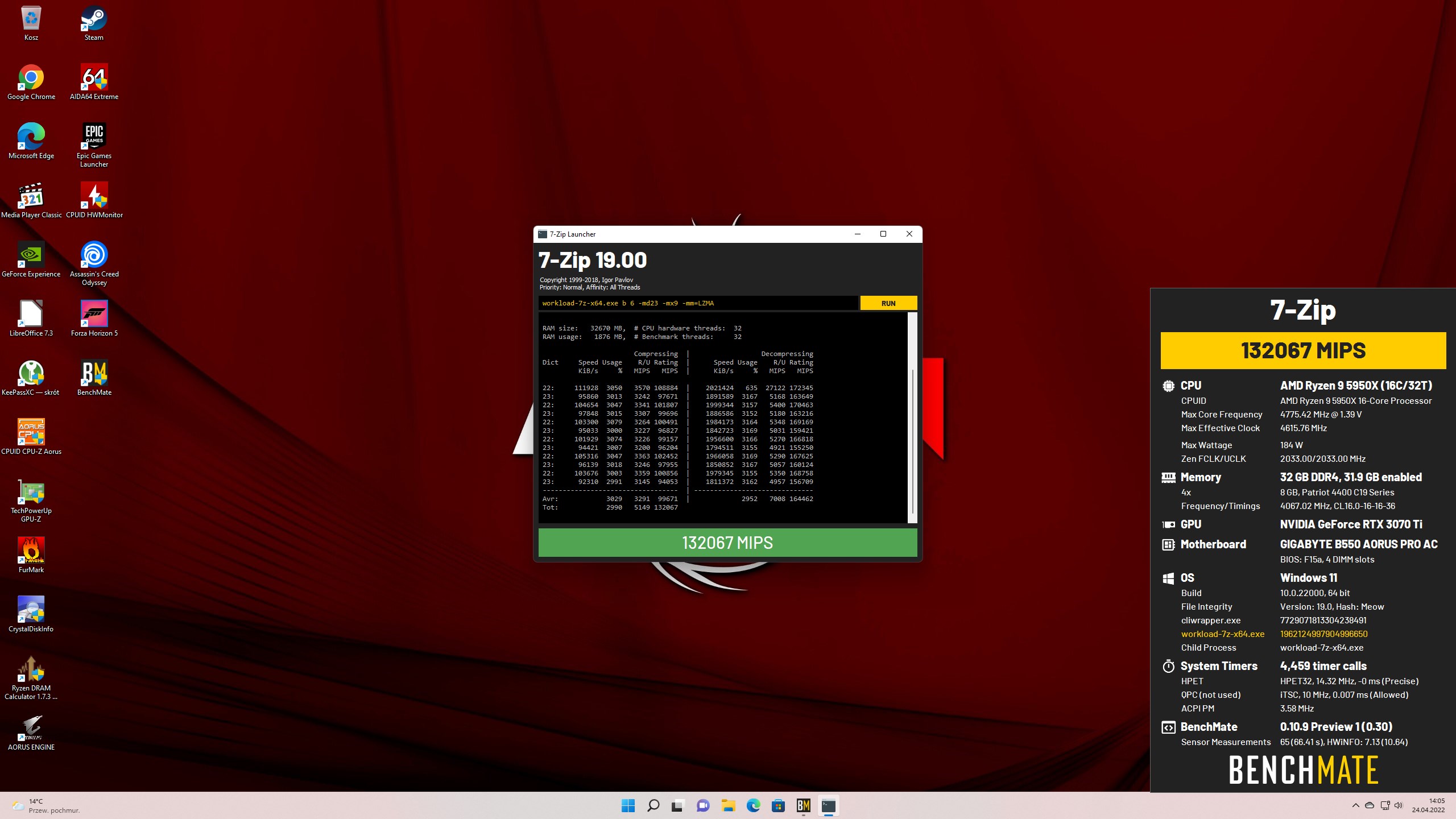Open CPUID HWMonitor shortcut

[x=94, y=201]
